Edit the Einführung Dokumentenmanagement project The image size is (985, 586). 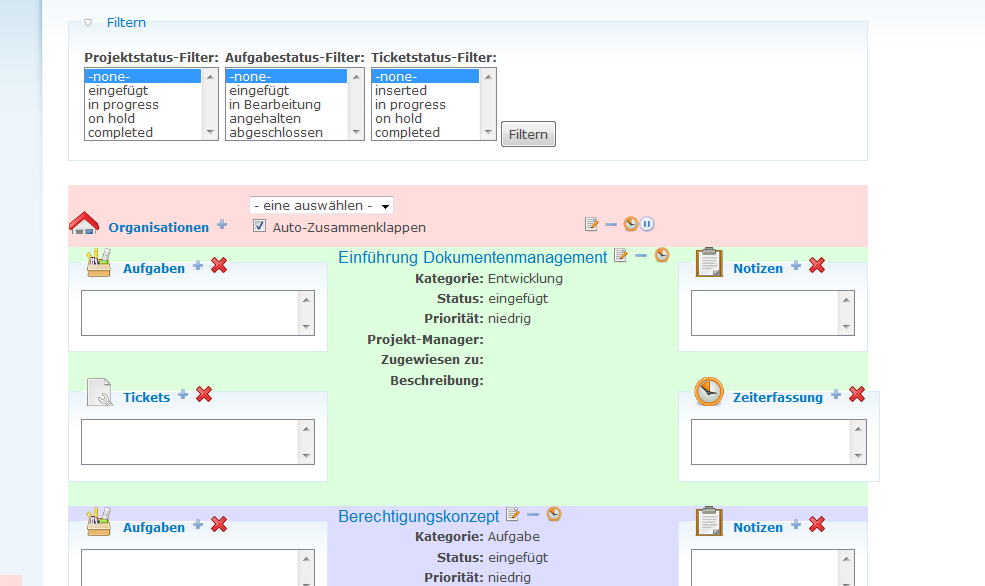pos(621,254)
